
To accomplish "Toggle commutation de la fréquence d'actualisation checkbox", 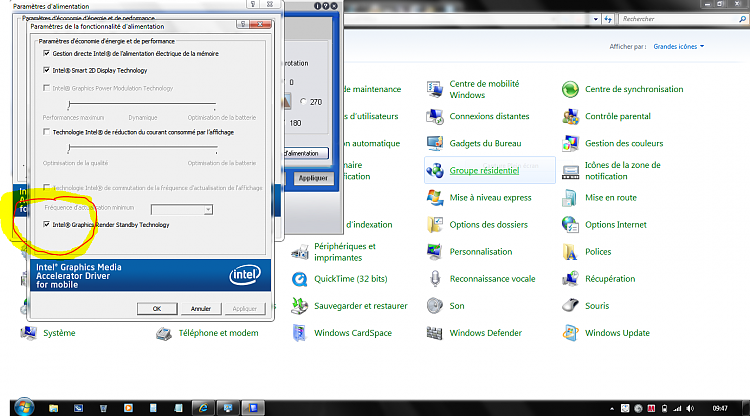I will tap(46, 187).
